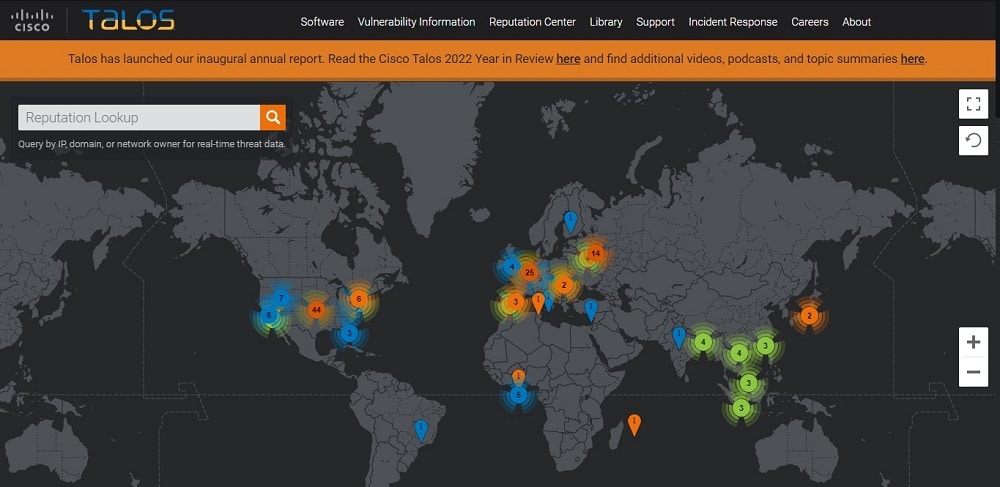Click the first 'here' link for Year in Review
This screenshot has height=487, width=1000.
[x=568, y=59]
